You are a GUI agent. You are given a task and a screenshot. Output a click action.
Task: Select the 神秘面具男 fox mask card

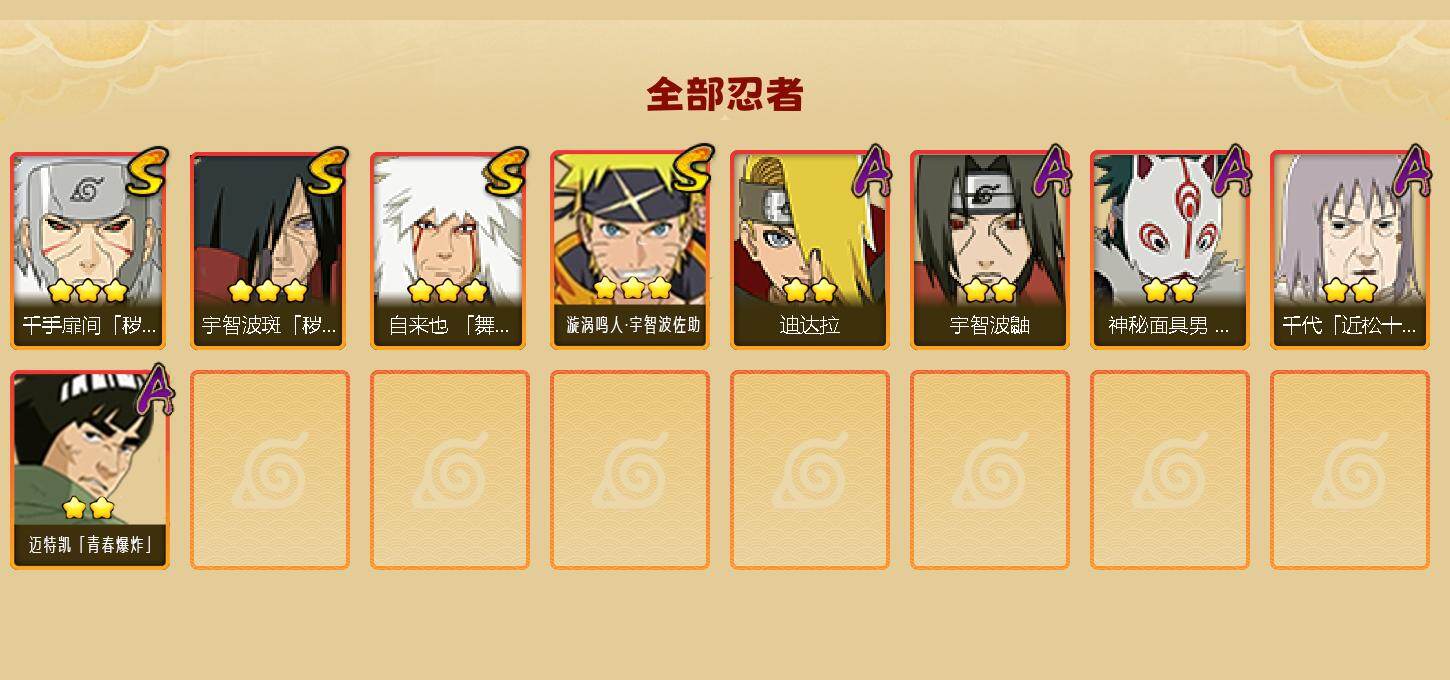pos(1169,251)
